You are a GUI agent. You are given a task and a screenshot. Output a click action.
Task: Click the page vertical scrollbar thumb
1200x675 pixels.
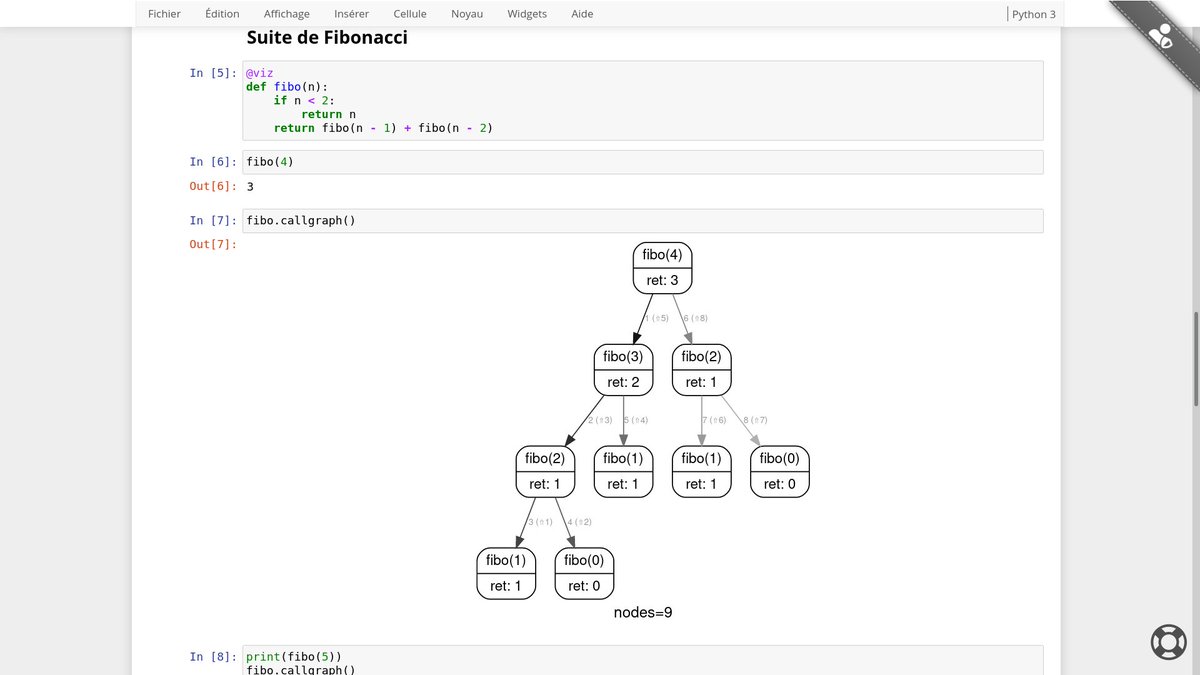[1195, 358]
